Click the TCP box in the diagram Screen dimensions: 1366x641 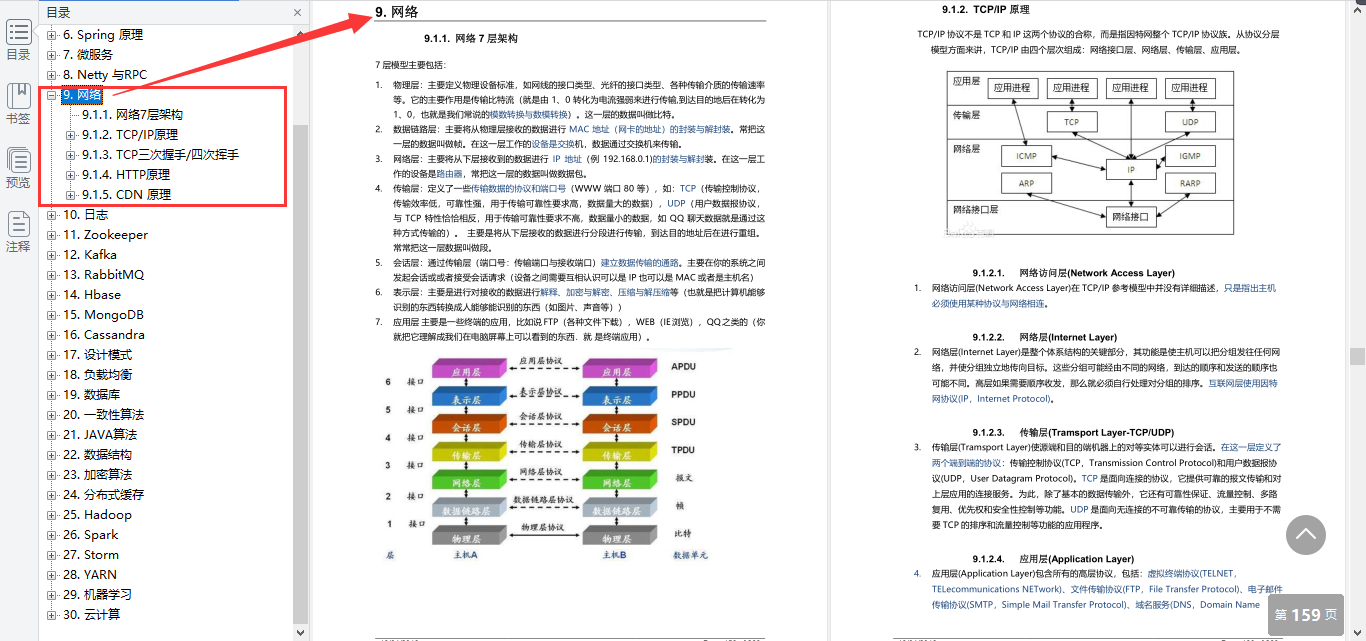point(1071,122)
